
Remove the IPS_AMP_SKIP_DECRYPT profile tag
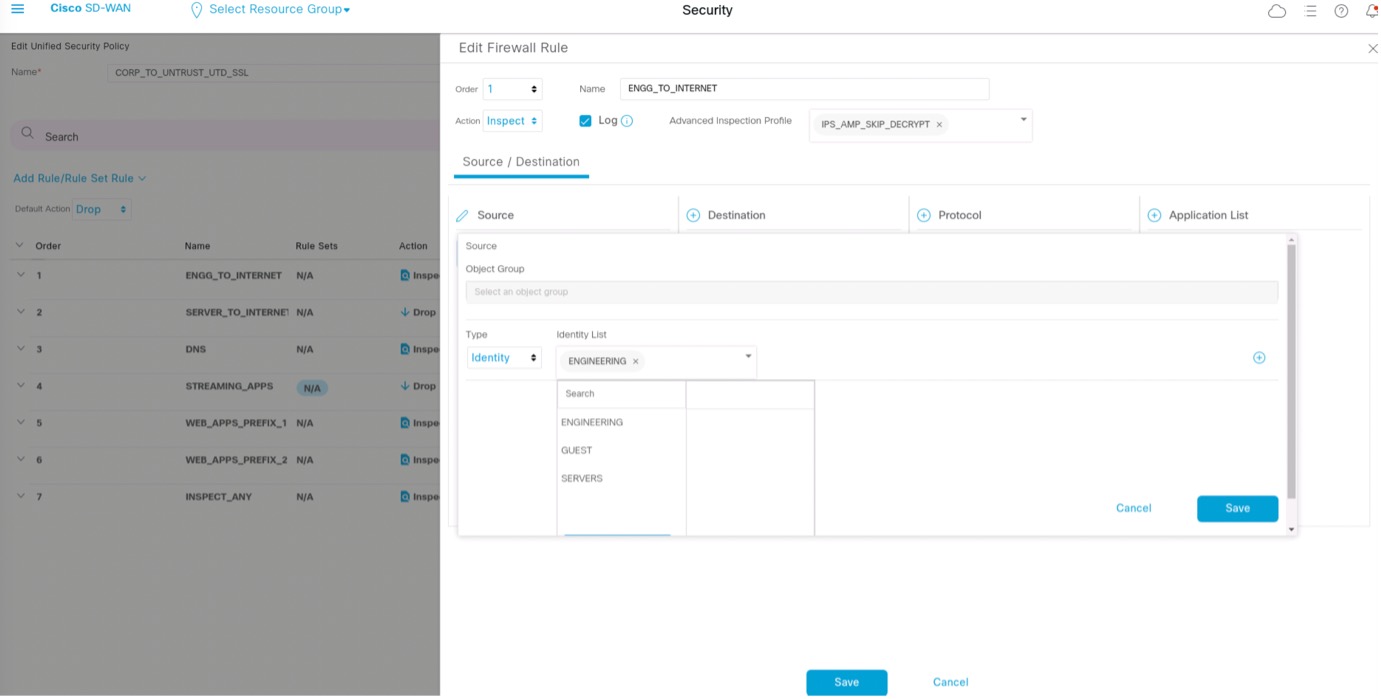coord(939,124)
